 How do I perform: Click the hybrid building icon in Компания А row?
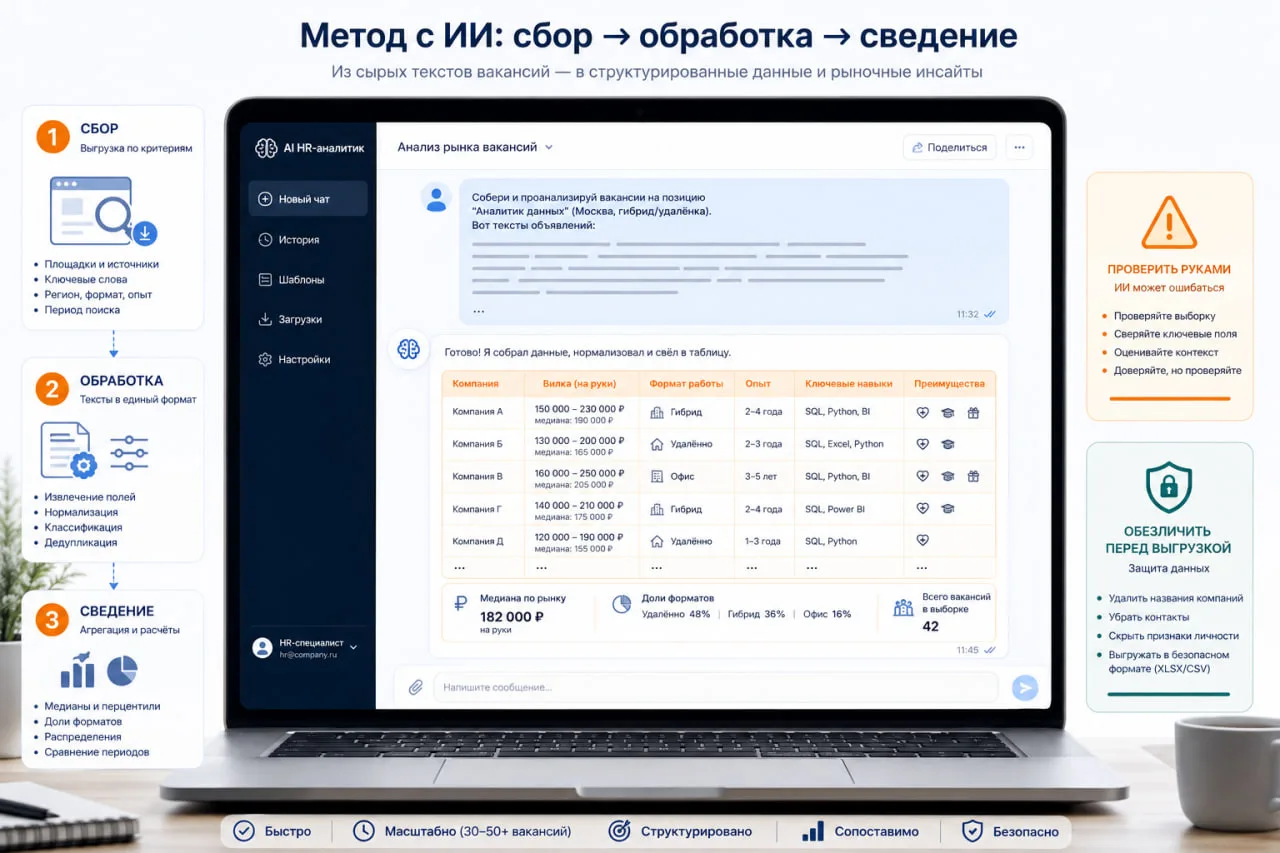coord(657,412)
